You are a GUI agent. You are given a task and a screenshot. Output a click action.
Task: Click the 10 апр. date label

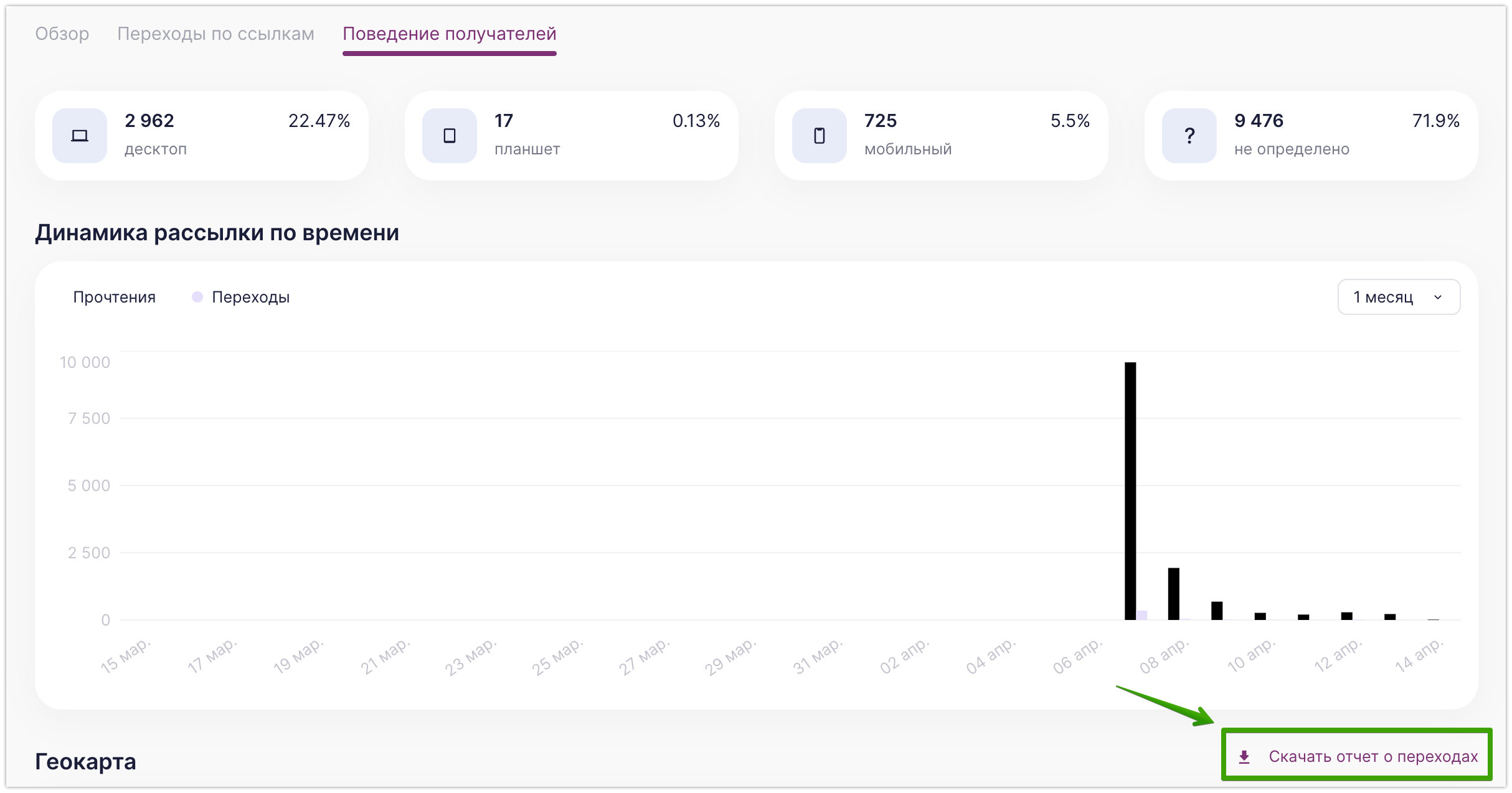pos(1252,655)
